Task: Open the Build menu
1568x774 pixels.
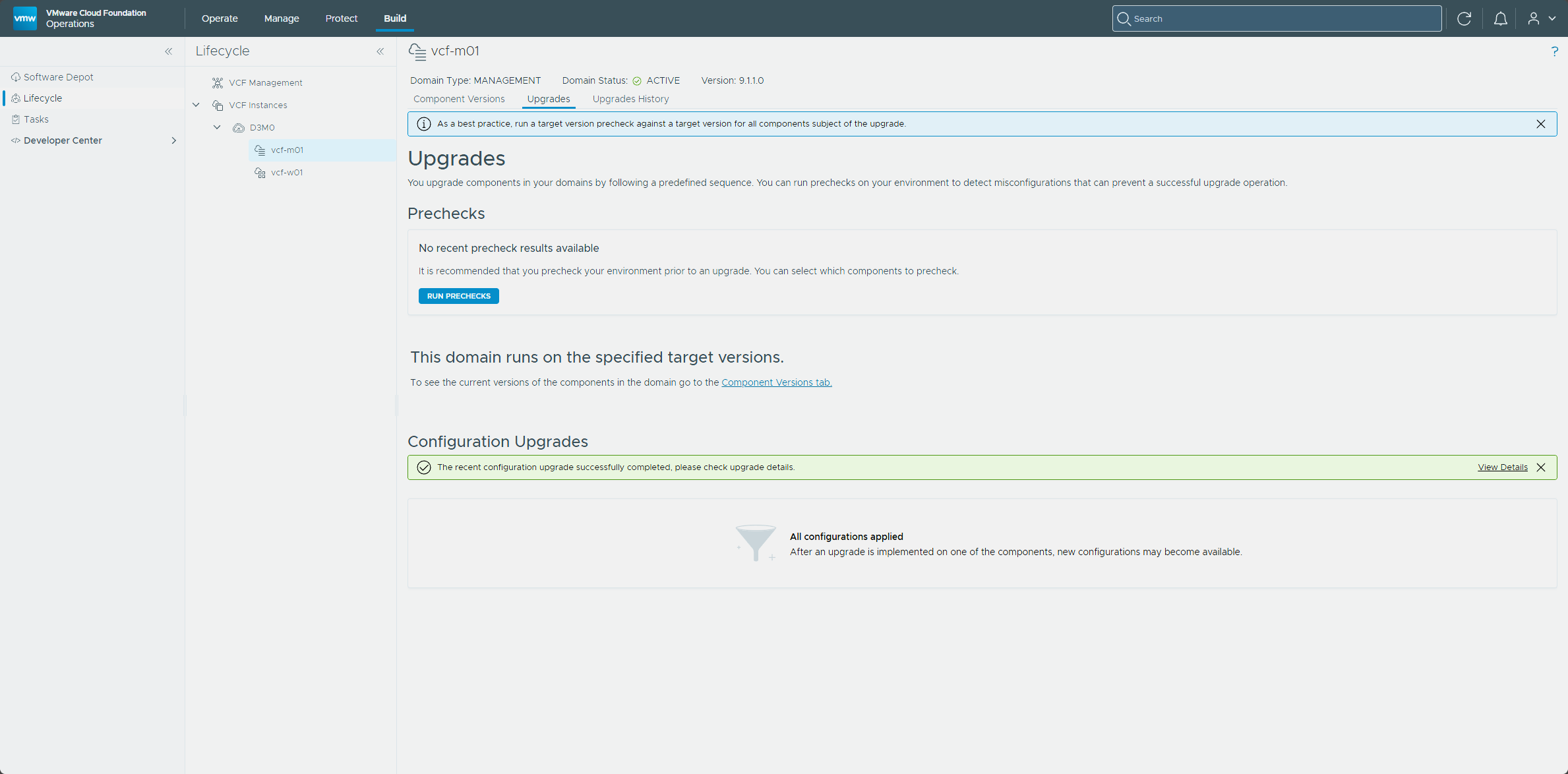Action: click(x=395, y=18)
